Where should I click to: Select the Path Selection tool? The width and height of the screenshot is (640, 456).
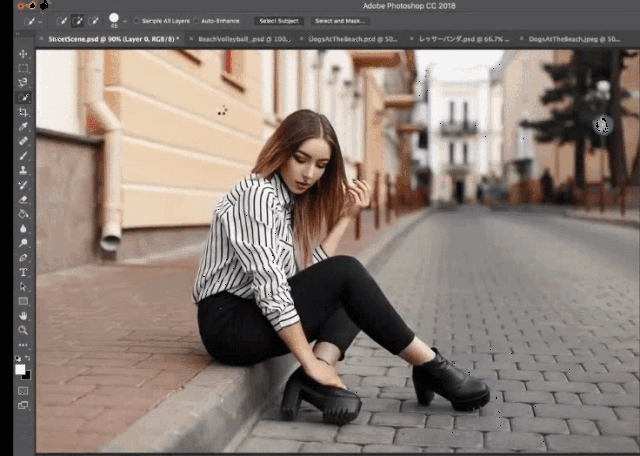23,287
